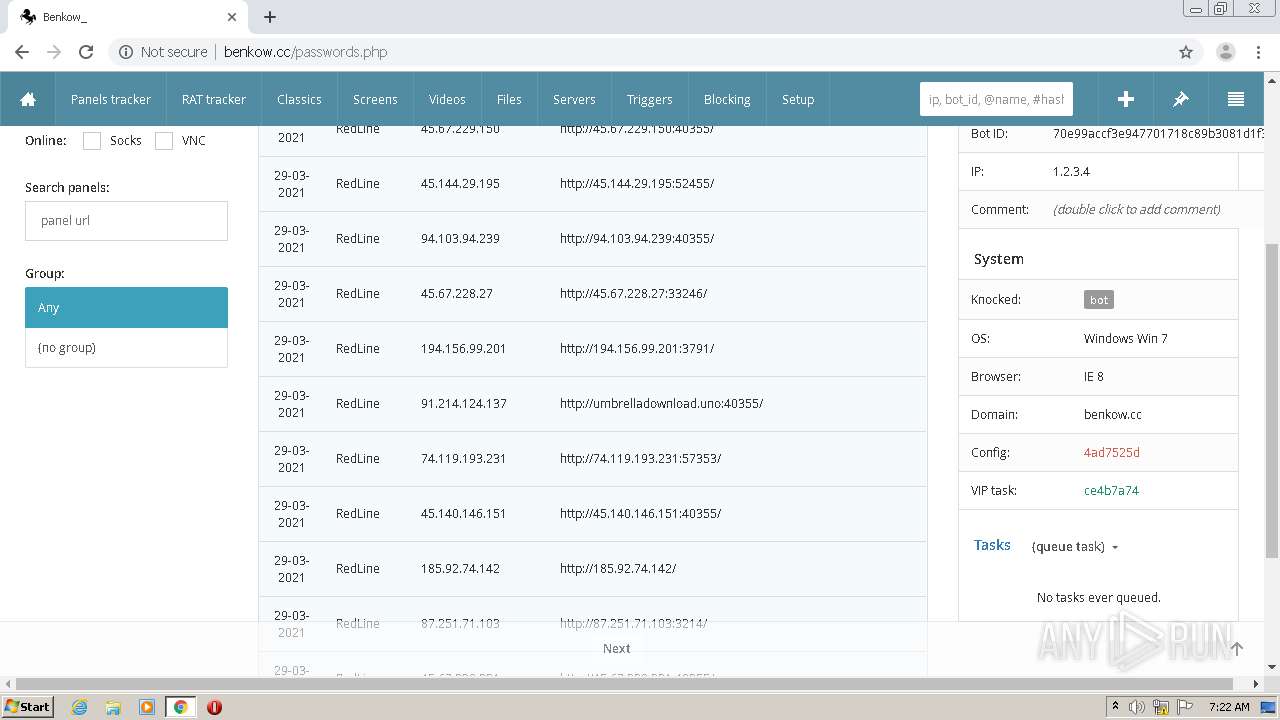Image resolution: width=1280 pixels, height=720 pixels.
Task: Open Blocking menu item
Action: pos(727,99)
